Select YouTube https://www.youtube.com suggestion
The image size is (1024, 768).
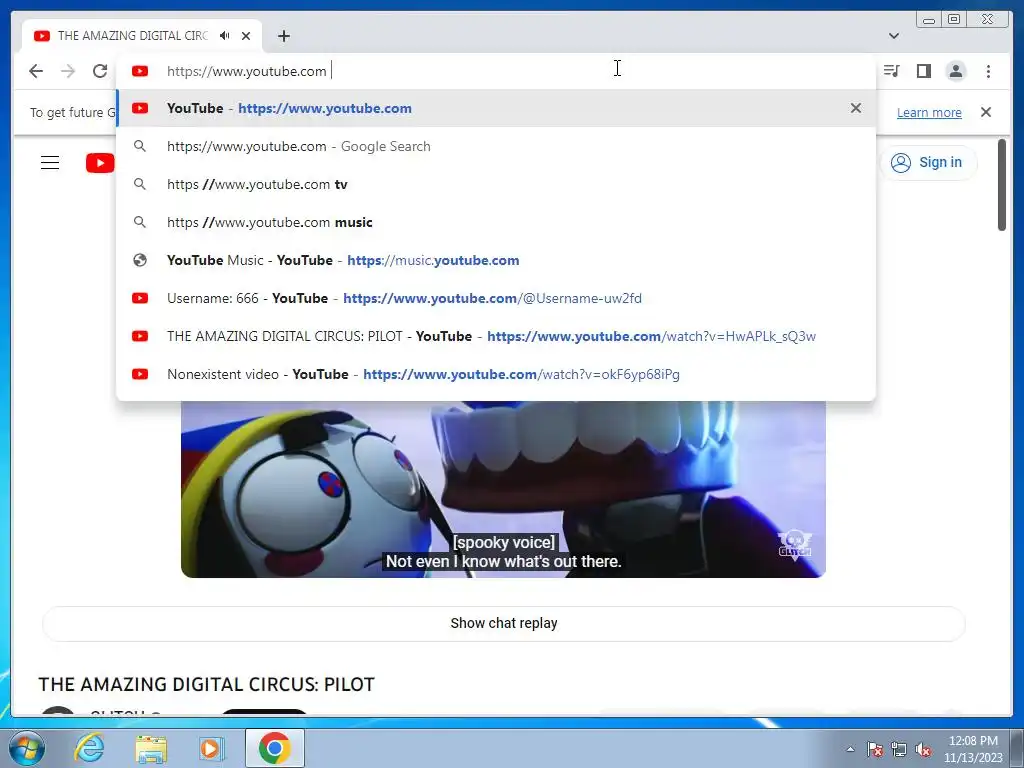496,108
